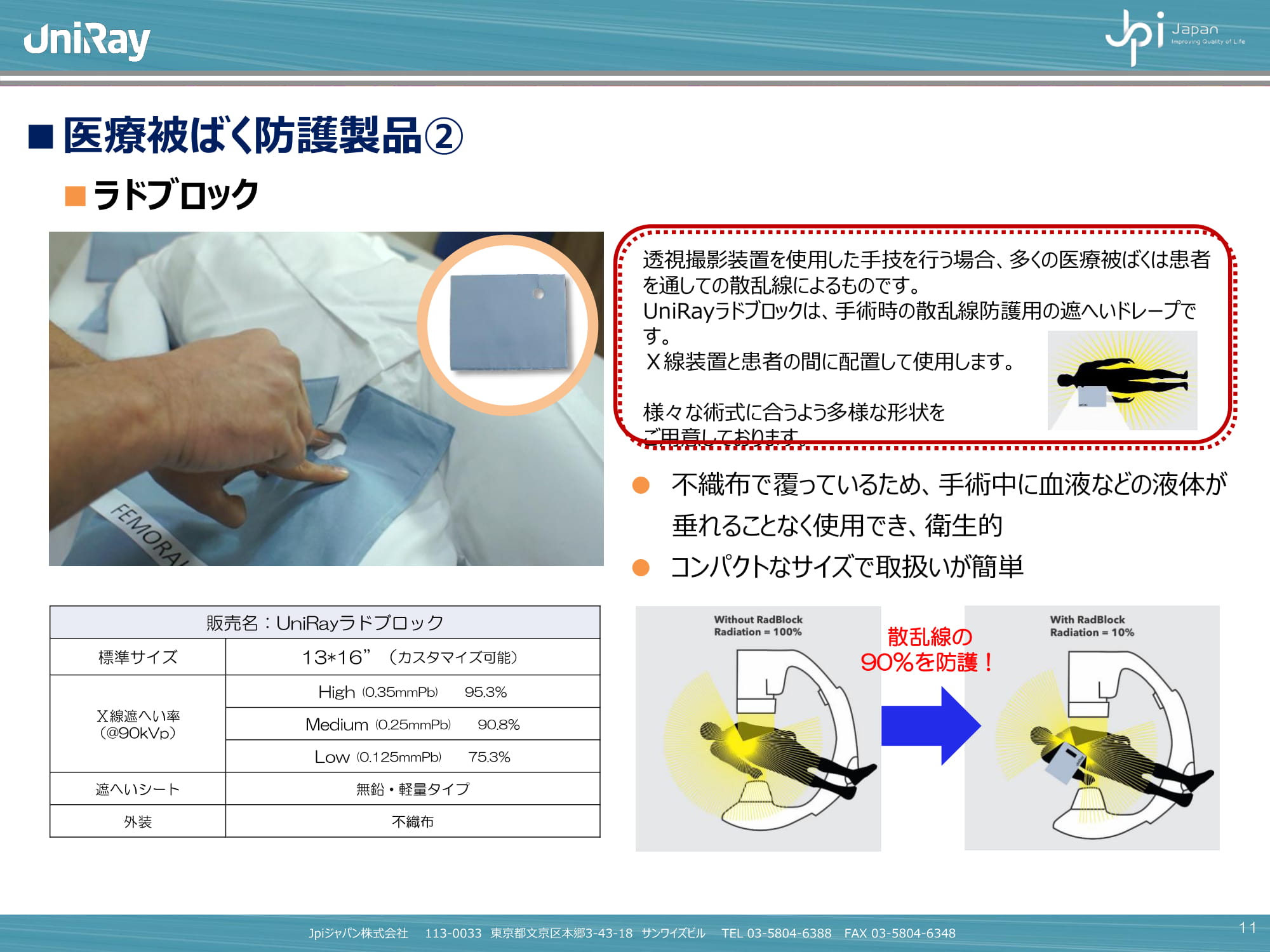Click the Jpi Japan logo
This screenshot has width=1270, height=952.
click(1175, 37)
